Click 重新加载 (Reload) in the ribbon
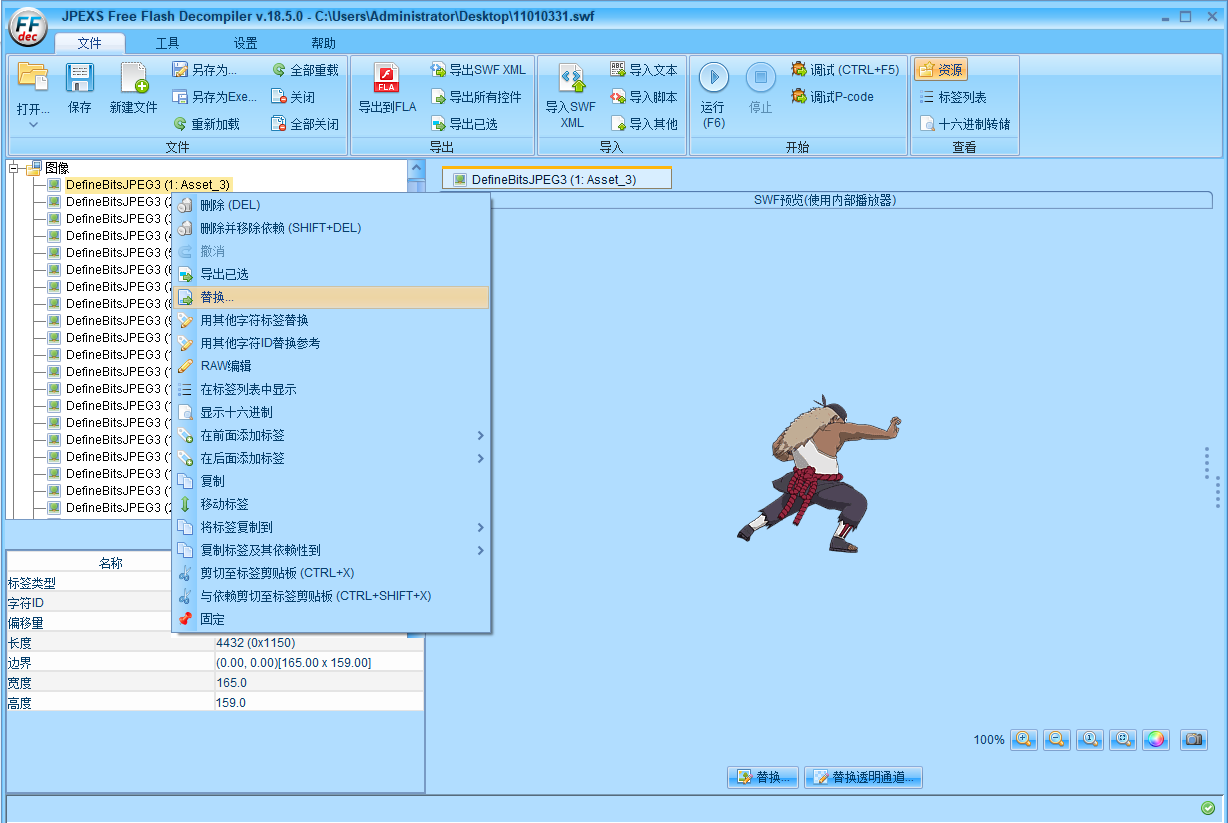 point(206,124)
